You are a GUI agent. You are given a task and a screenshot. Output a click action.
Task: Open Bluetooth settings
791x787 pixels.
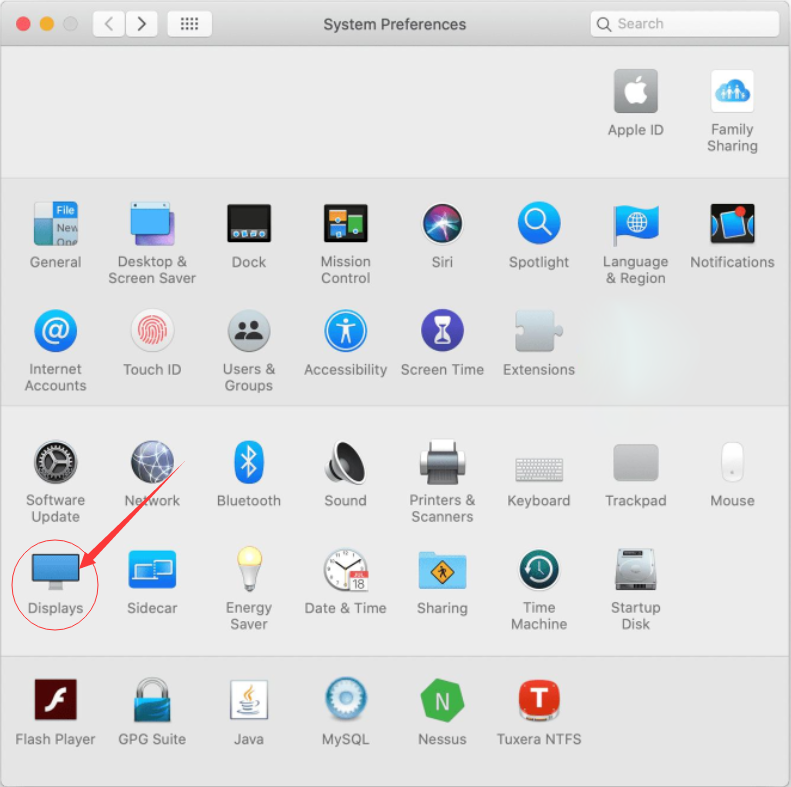coord(249,462)
